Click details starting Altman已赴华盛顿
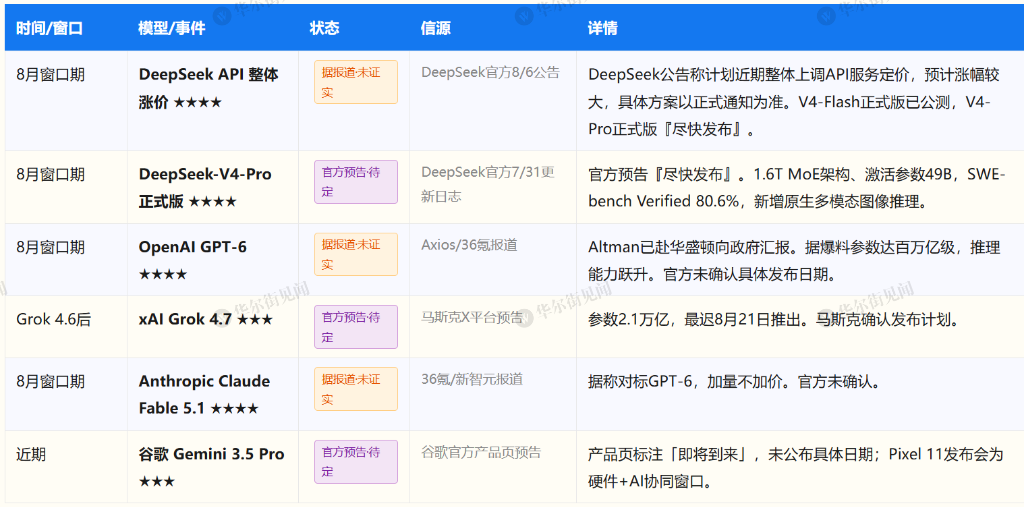The image size is (1024, 507). pyautogui.click(x=794, y=260)
